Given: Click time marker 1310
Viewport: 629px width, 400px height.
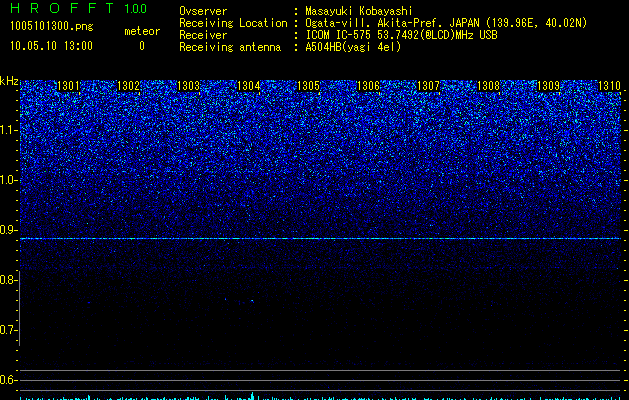Looking at the screenshot, I should coord(609,85).
